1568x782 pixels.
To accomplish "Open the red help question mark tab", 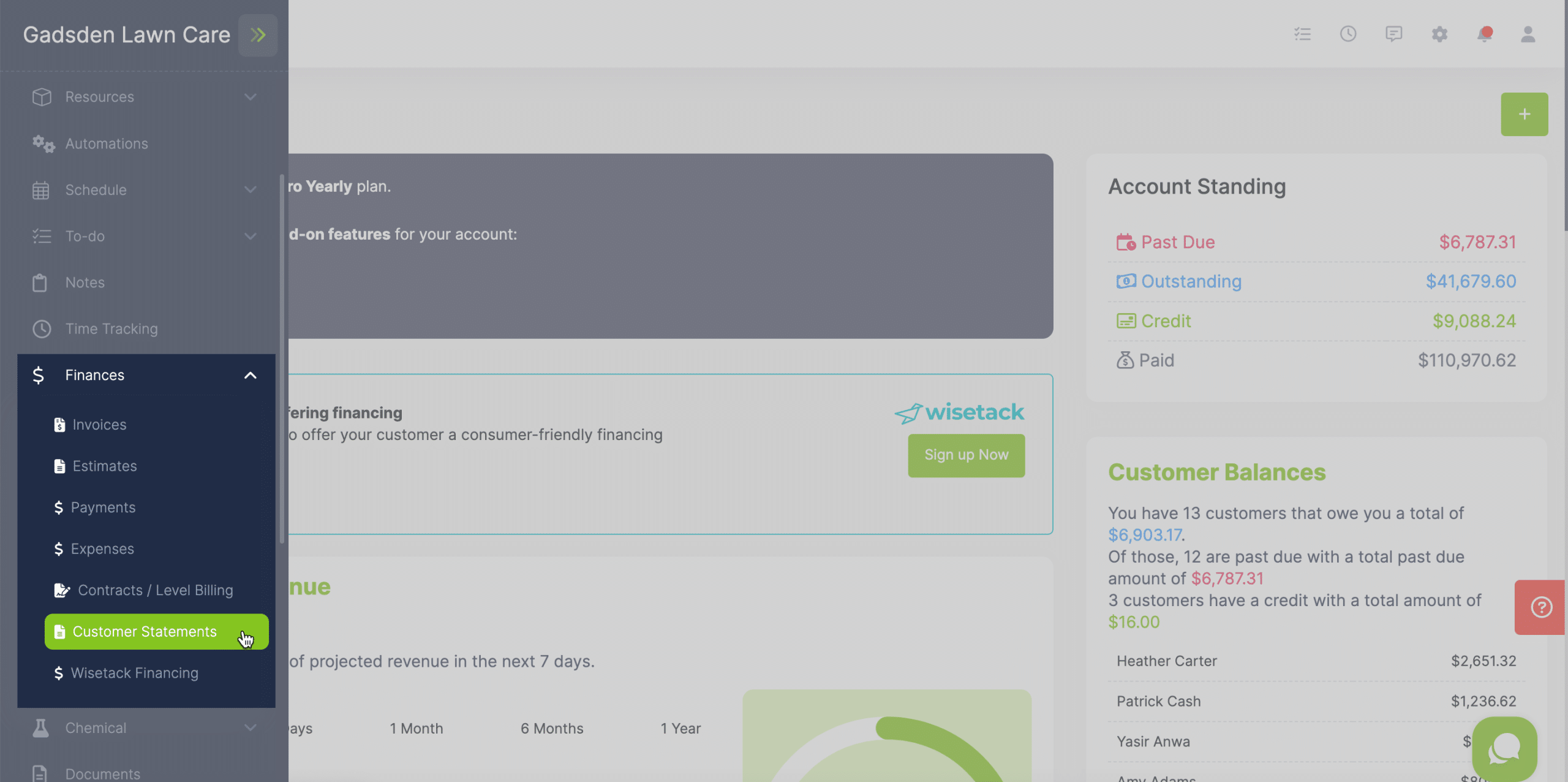I will [x=1540, y=607].
